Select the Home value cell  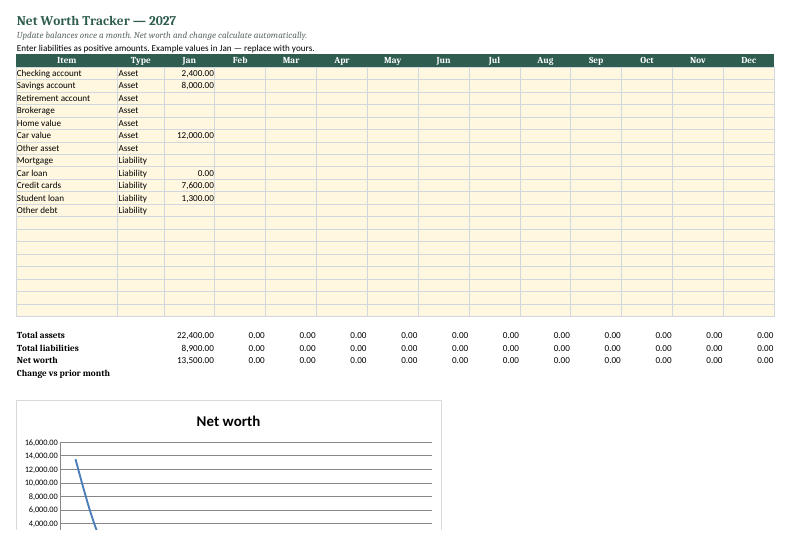[x=67, y=123]
